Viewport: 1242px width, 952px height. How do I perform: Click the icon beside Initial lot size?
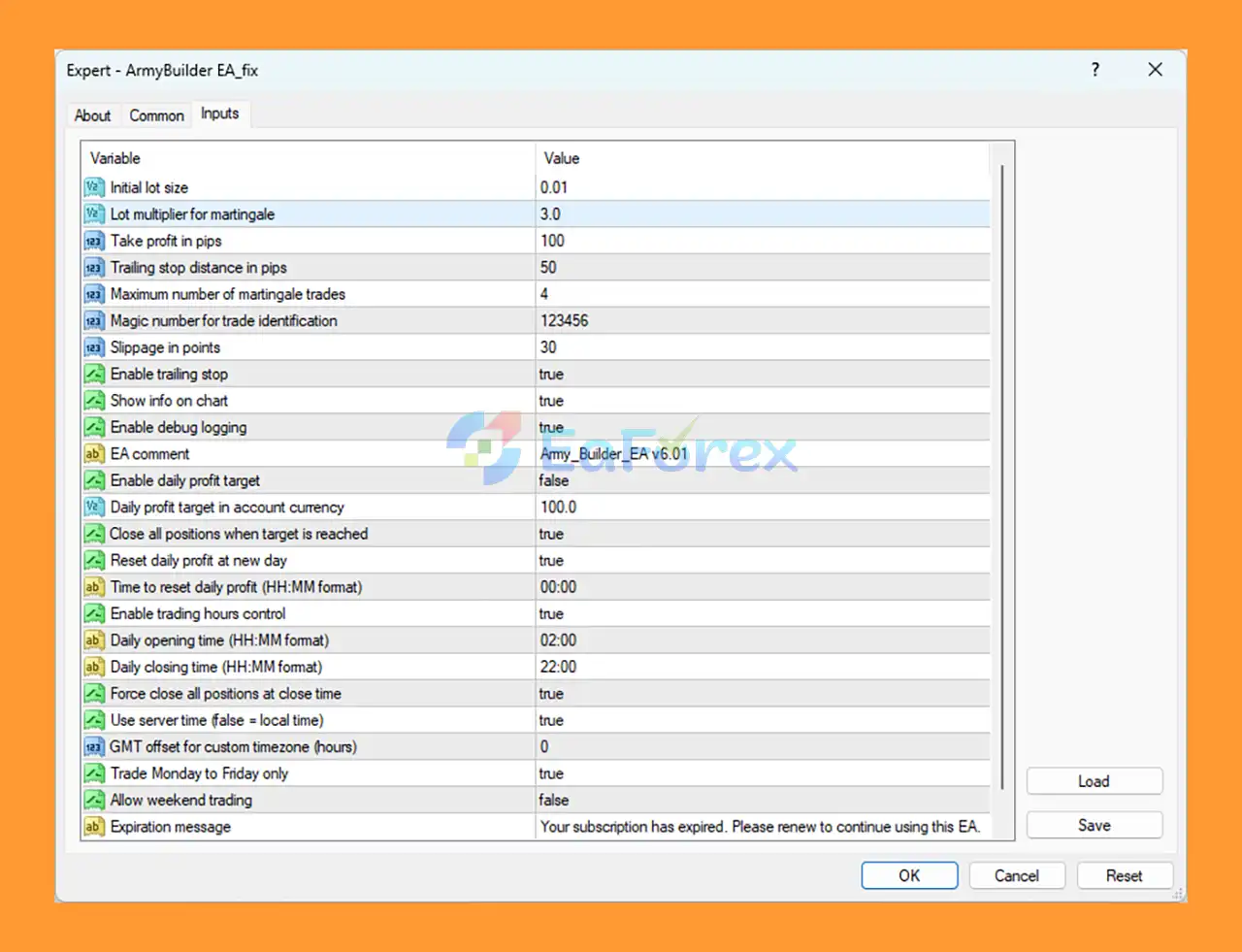[93, 187]
